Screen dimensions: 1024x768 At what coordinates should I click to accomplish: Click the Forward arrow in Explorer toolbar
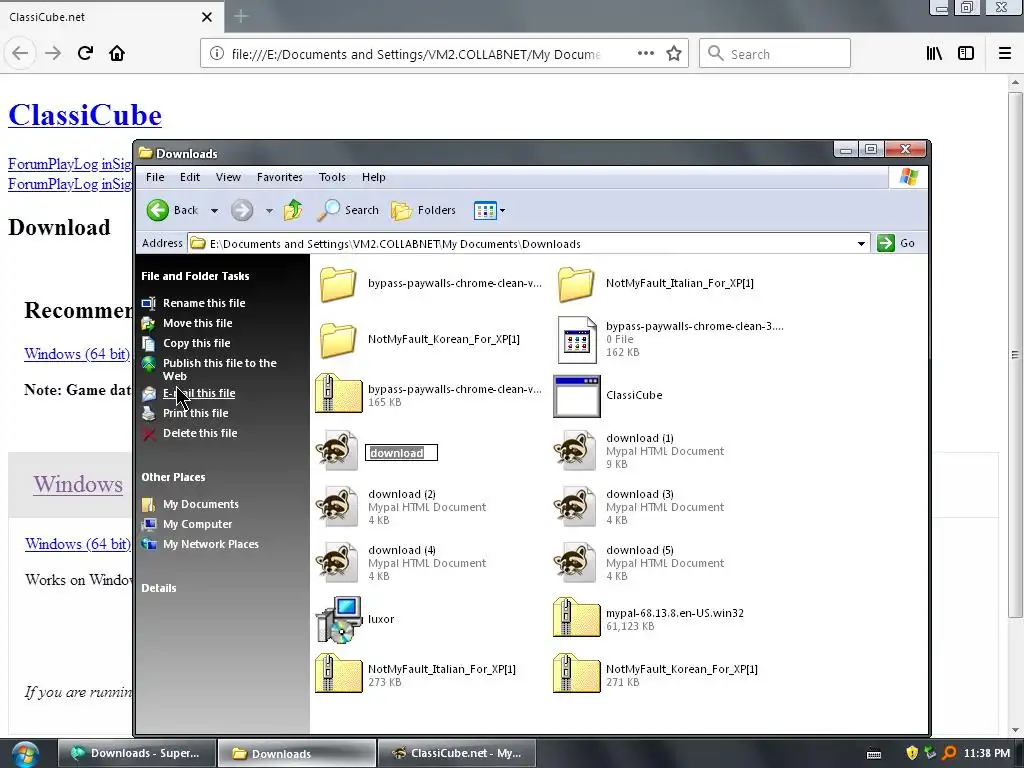(242, 210)
